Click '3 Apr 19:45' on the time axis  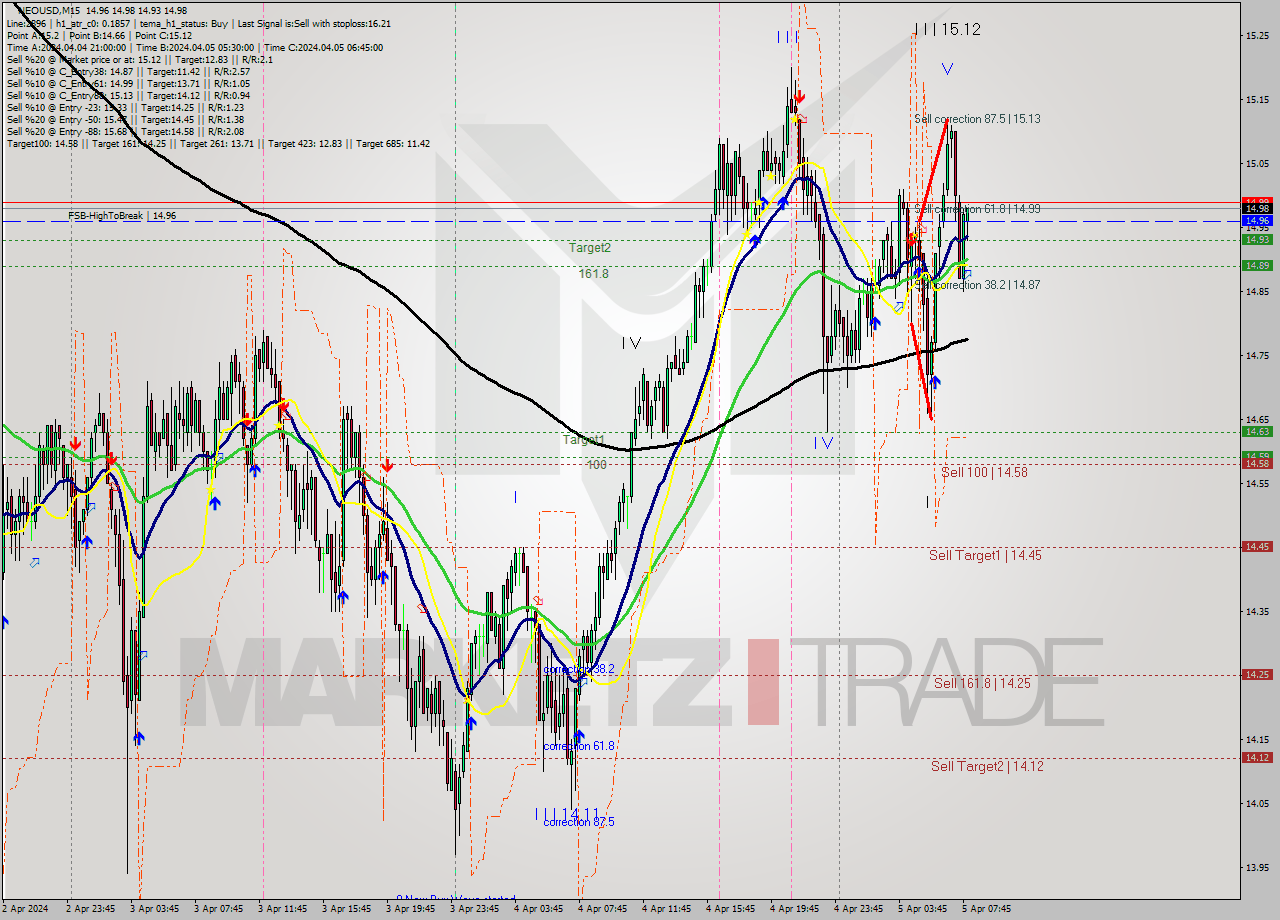coord(411,909)
